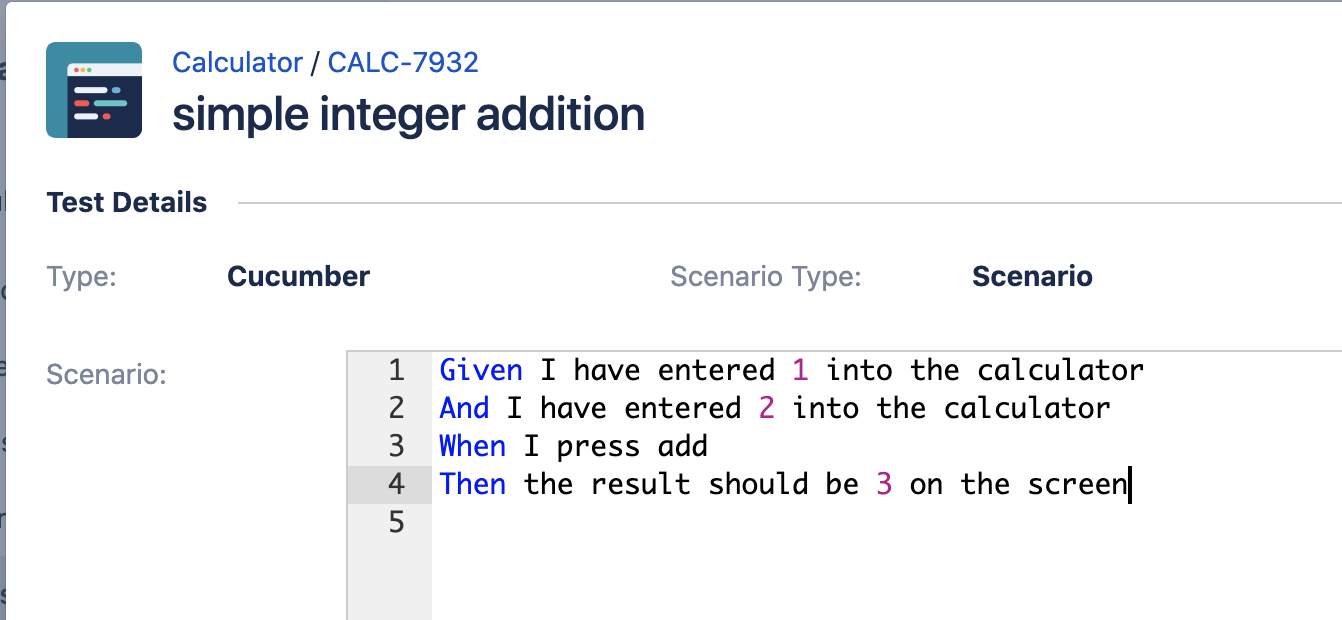Image resolution: width=1342 pixels, height=620 pixels.
Task: Click the empty fifth line of the scenario editor
Action: click(886, 522)
